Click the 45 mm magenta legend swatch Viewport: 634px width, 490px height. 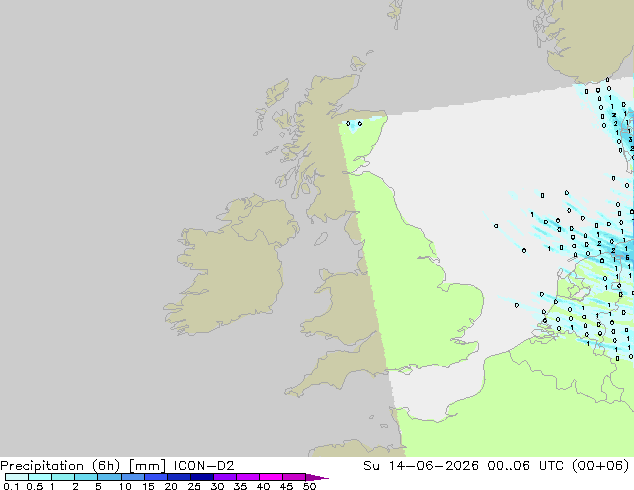[x=294, y=477]
